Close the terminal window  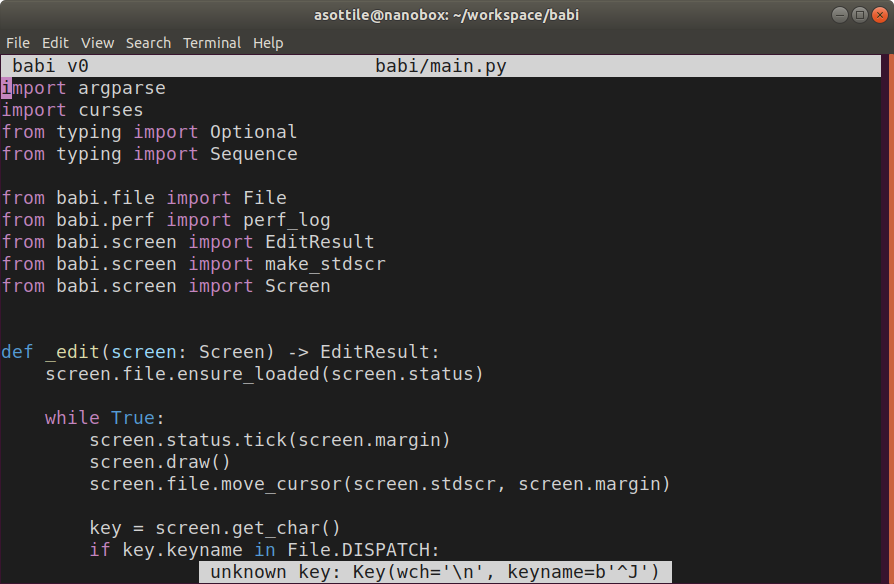click(880, 15)
